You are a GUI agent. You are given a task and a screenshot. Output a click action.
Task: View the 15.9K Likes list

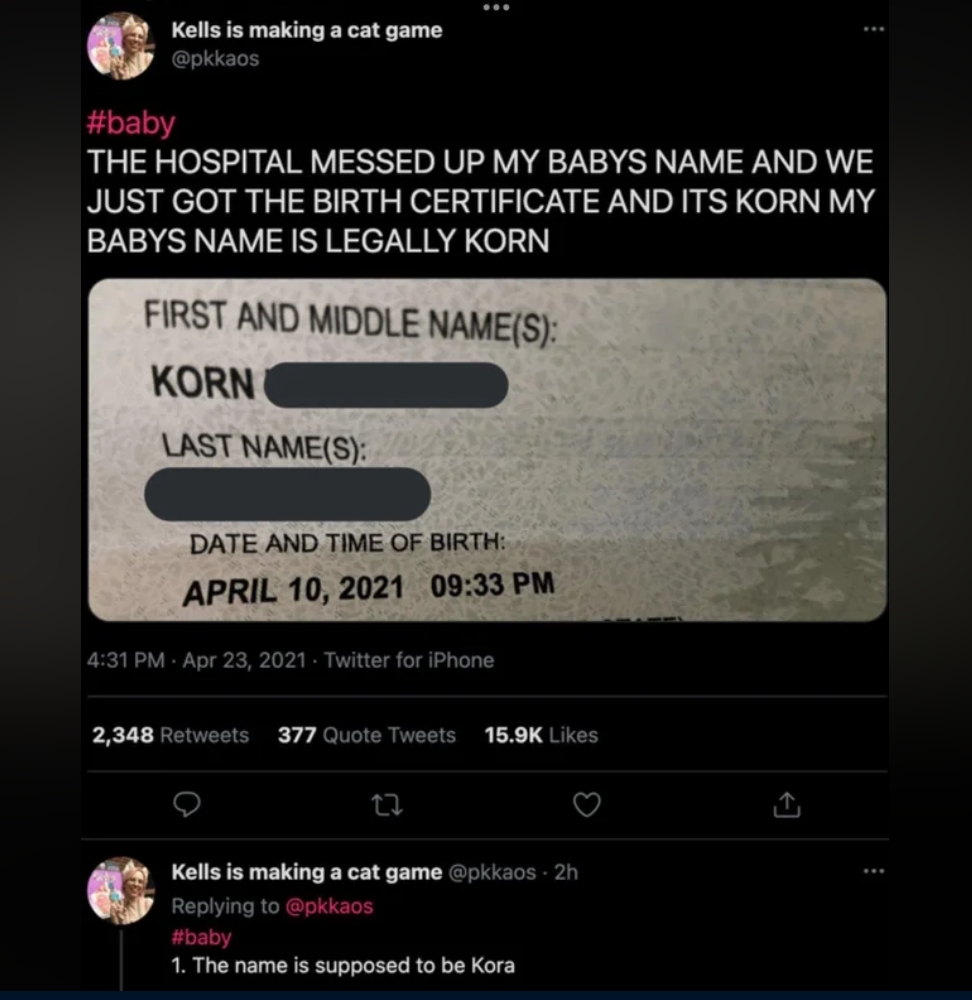[540, 735]
